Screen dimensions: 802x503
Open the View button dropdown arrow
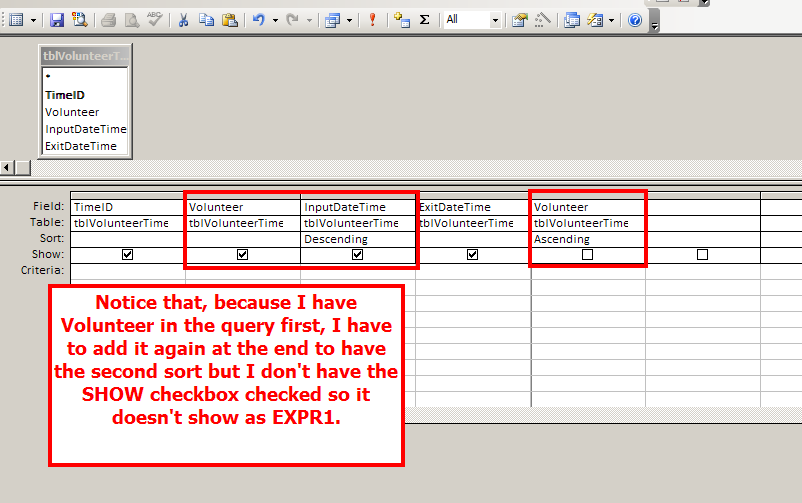(x=33, y=20)
